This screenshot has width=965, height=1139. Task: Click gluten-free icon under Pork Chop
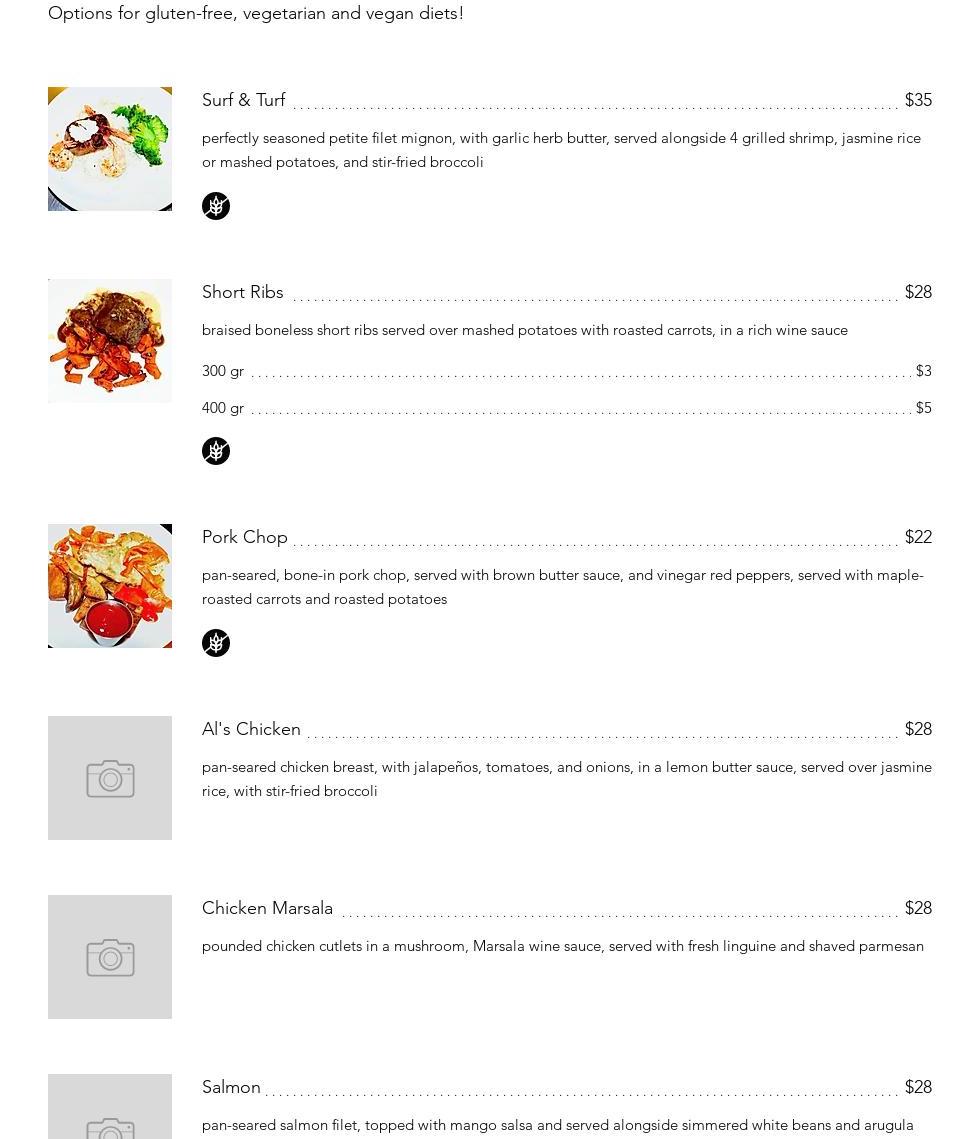coord(216,643)
